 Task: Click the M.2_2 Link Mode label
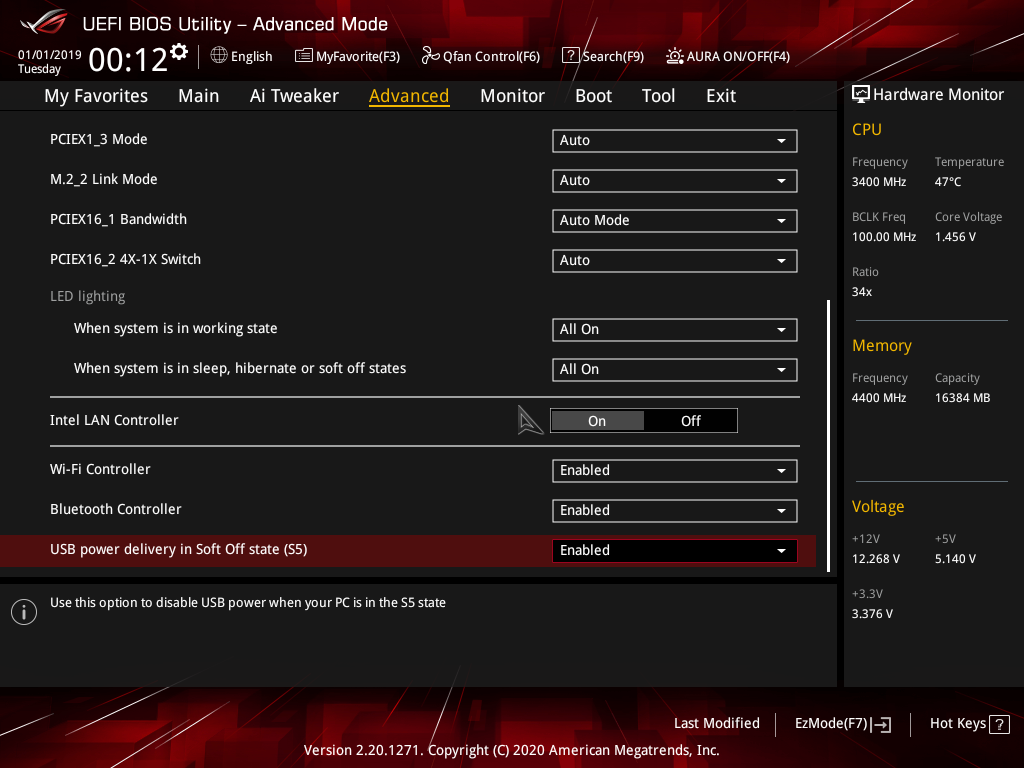tap(103, 179)
